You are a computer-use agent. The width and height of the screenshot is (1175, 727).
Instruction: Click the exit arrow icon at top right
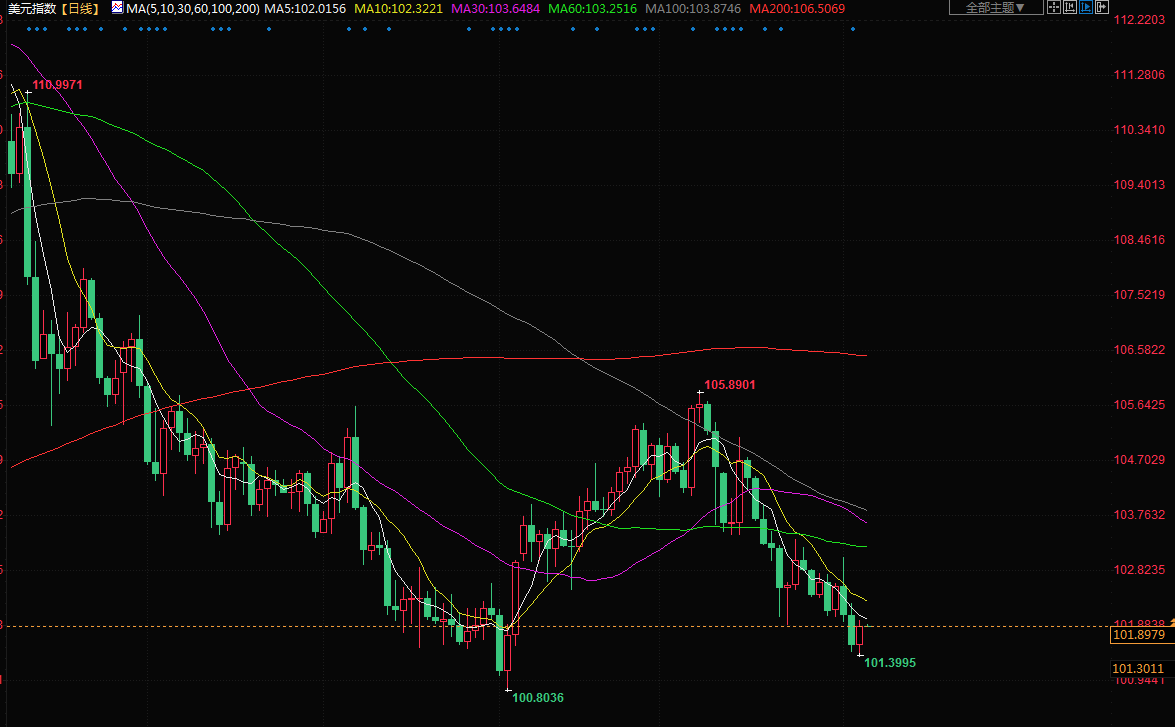[1101, 8]
